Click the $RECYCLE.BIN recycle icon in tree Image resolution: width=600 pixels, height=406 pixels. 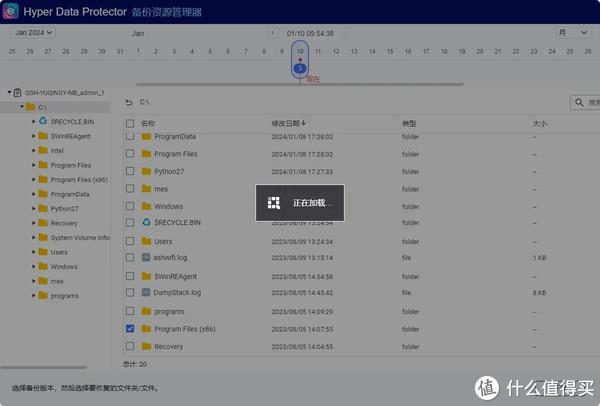43,121
